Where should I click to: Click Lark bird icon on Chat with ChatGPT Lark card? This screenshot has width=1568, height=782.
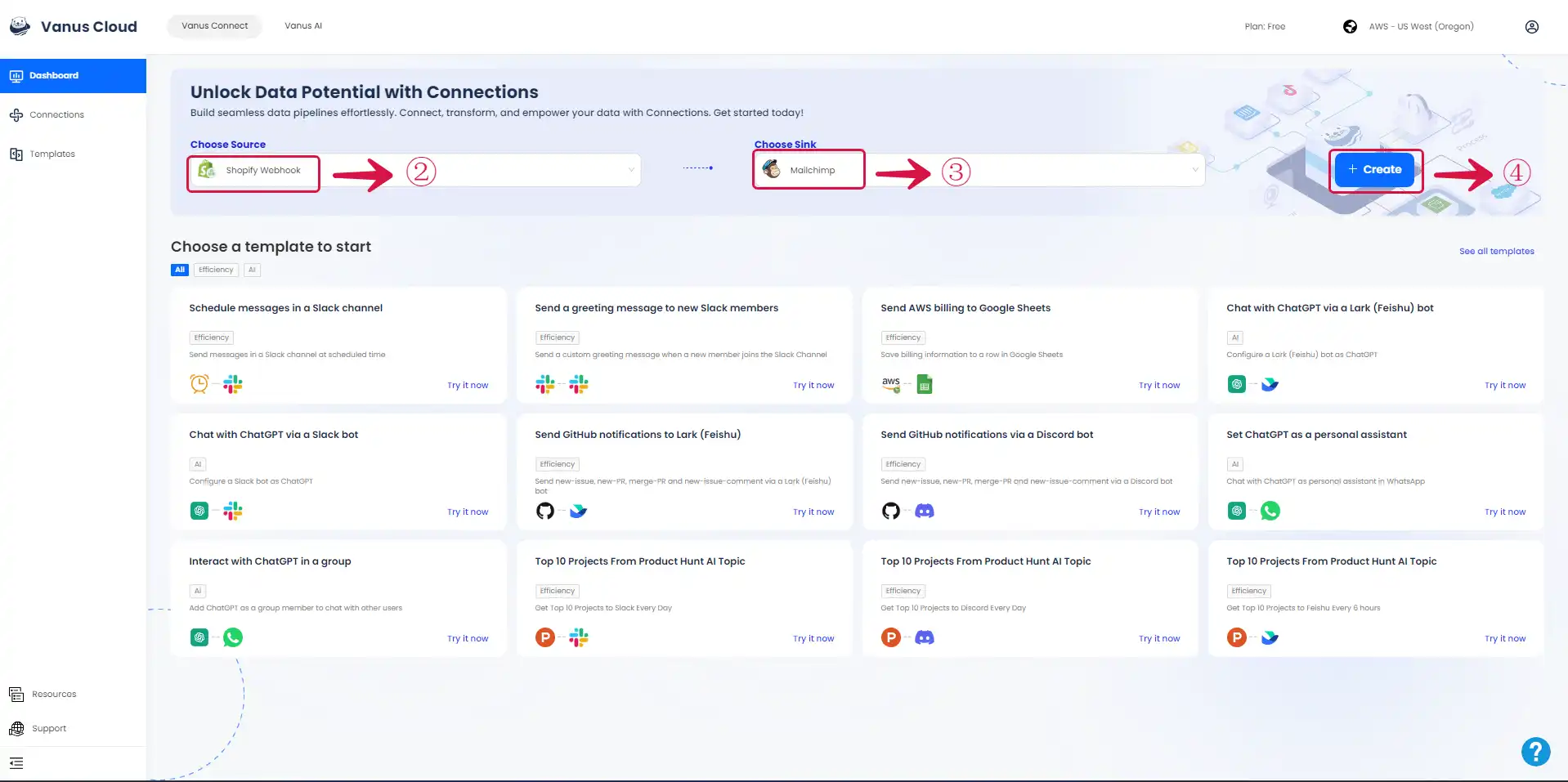coord(1270,384)
